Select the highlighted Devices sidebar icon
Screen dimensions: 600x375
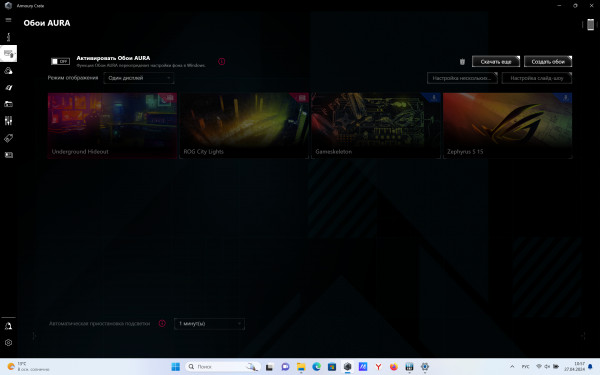coord(8,54)
